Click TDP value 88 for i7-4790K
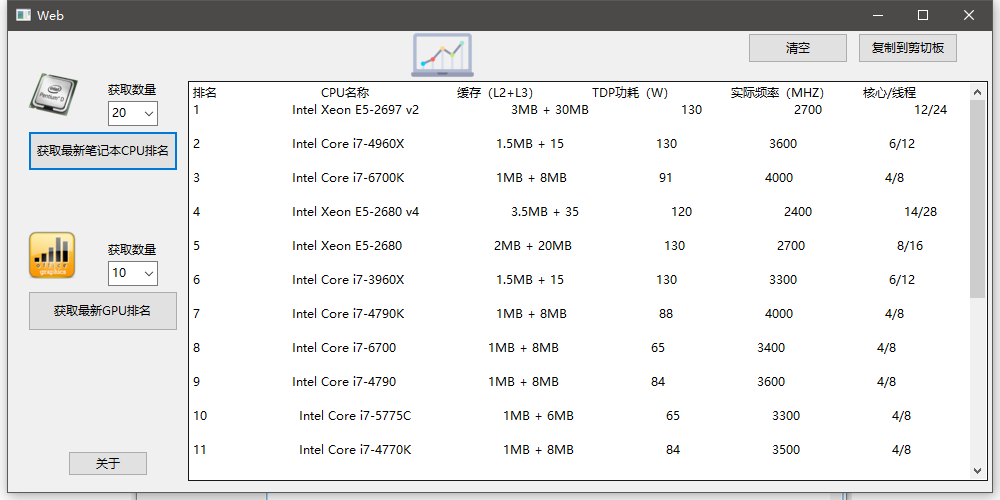This screenshot has height=500, width=1000. click(665, 314)
